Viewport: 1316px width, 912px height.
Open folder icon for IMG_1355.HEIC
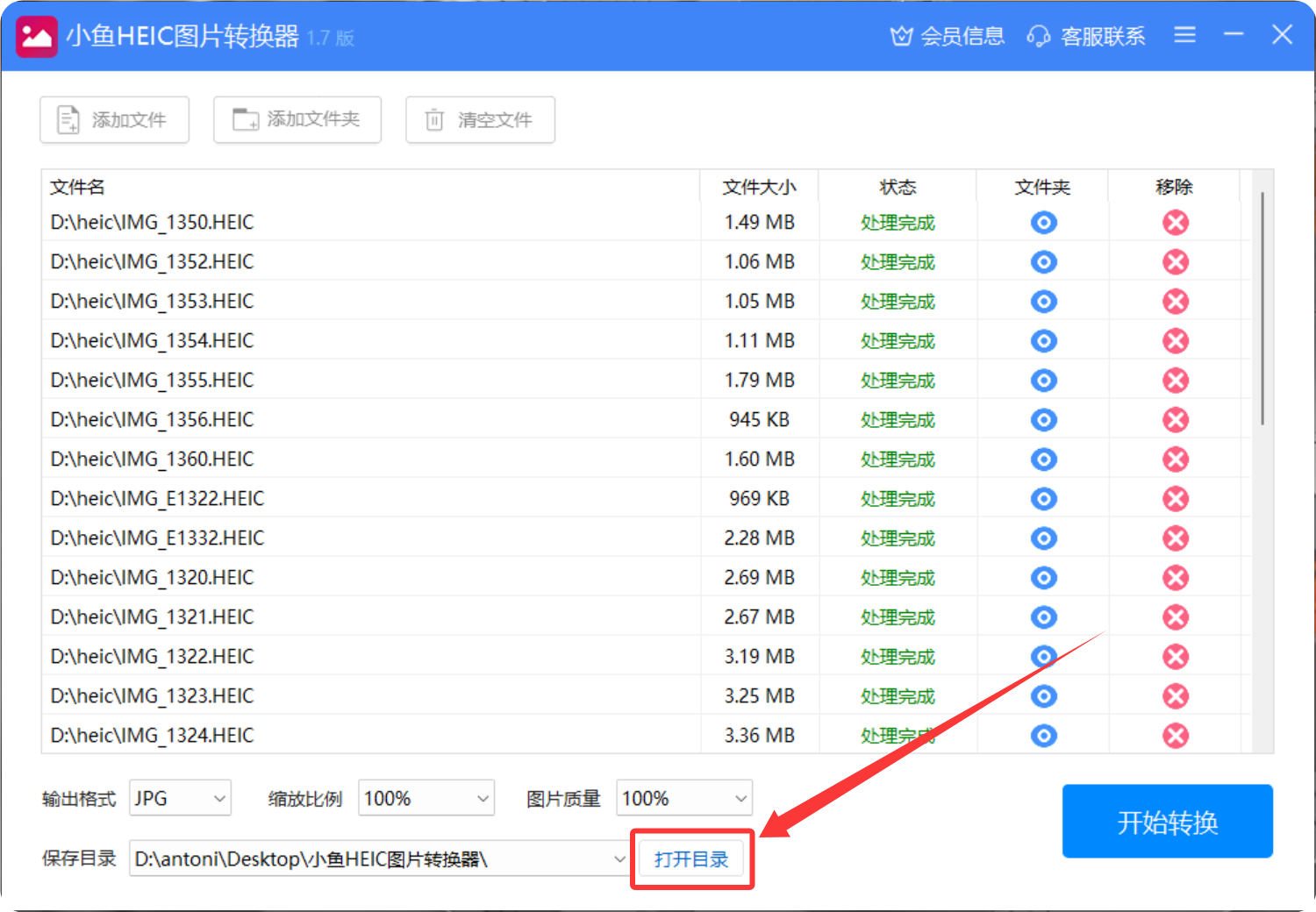coord(1043,381)
